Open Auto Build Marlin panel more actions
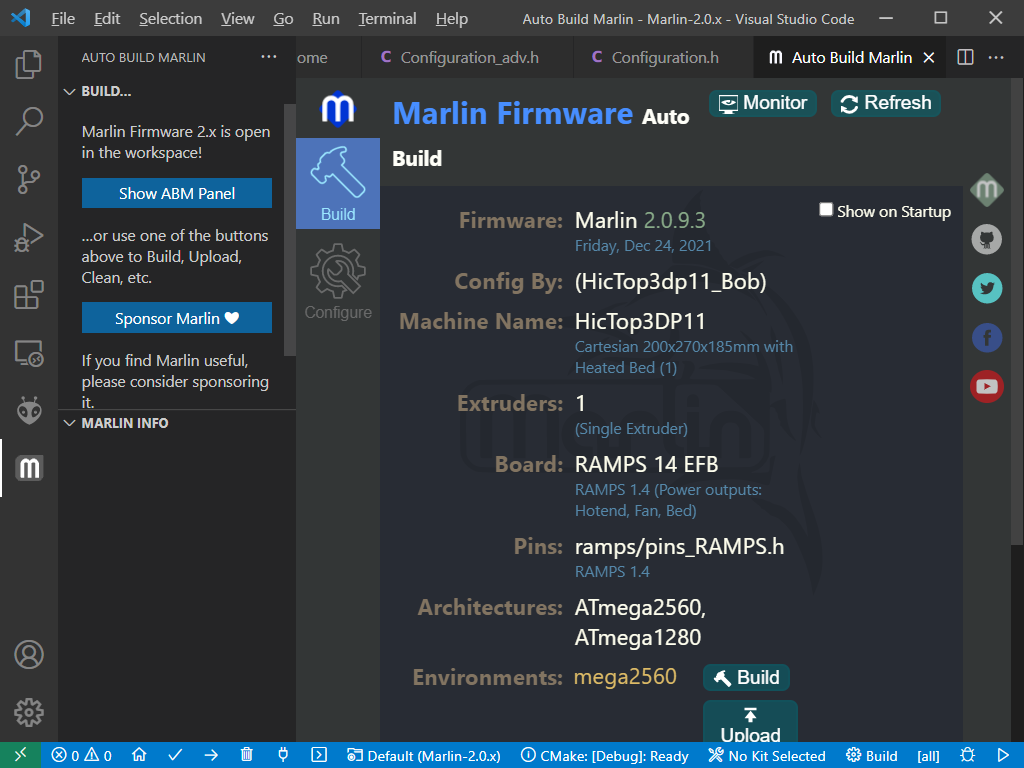The width and height of the screenshot is (1024, 768). pos(269,57)
